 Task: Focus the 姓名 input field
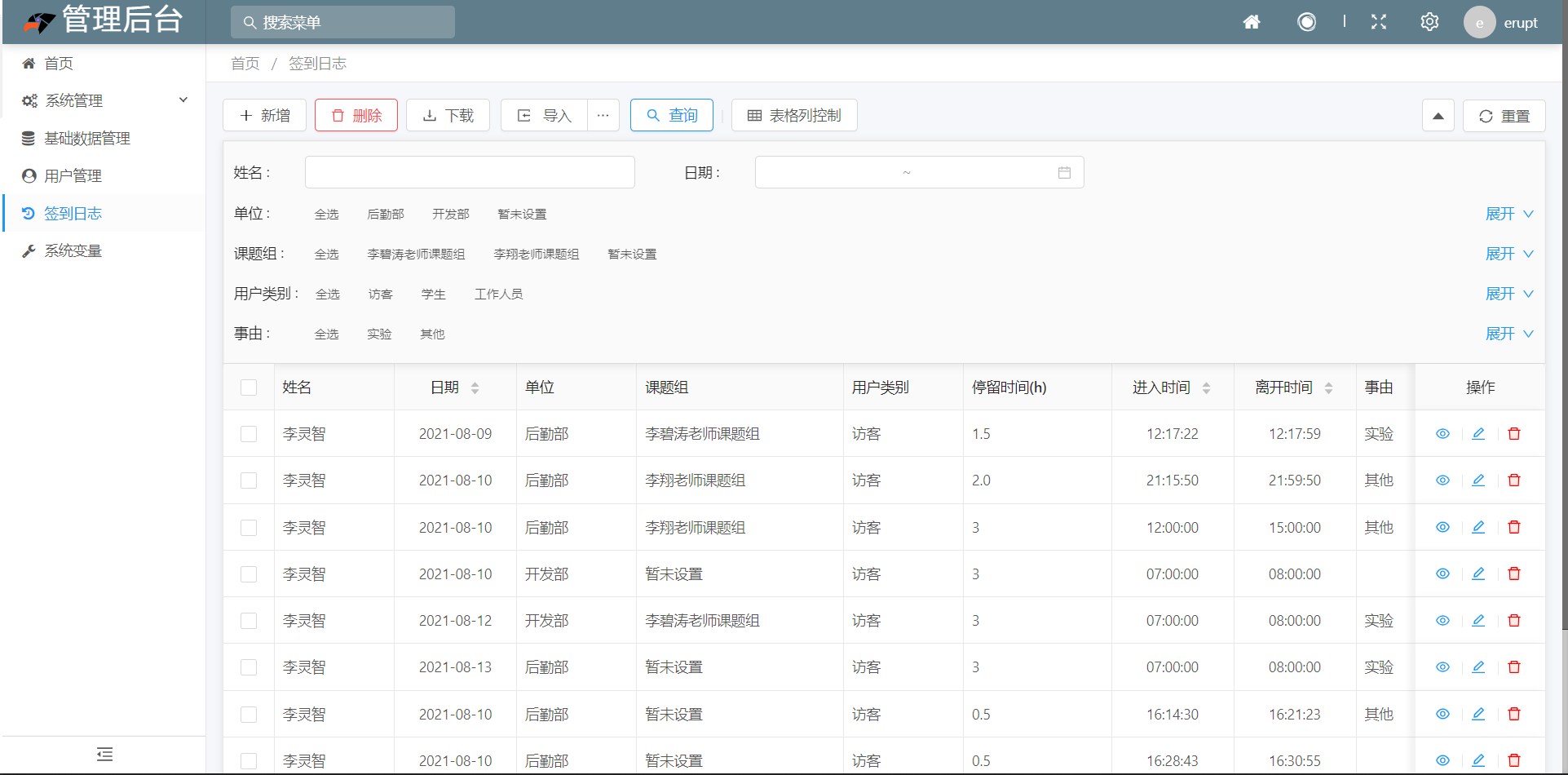(x=470, y=172)
